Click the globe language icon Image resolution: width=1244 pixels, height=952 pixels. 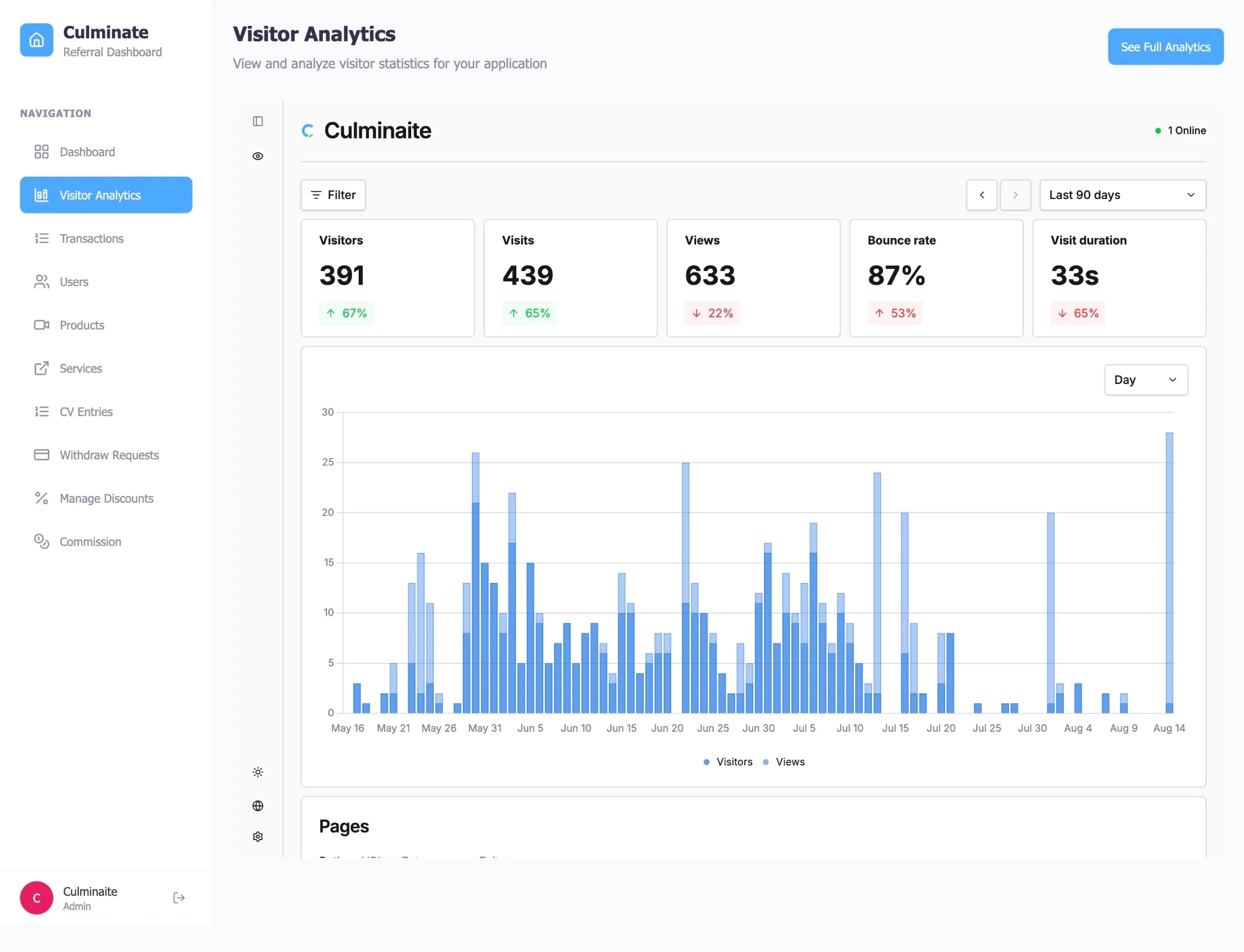[x=258, y=806]
